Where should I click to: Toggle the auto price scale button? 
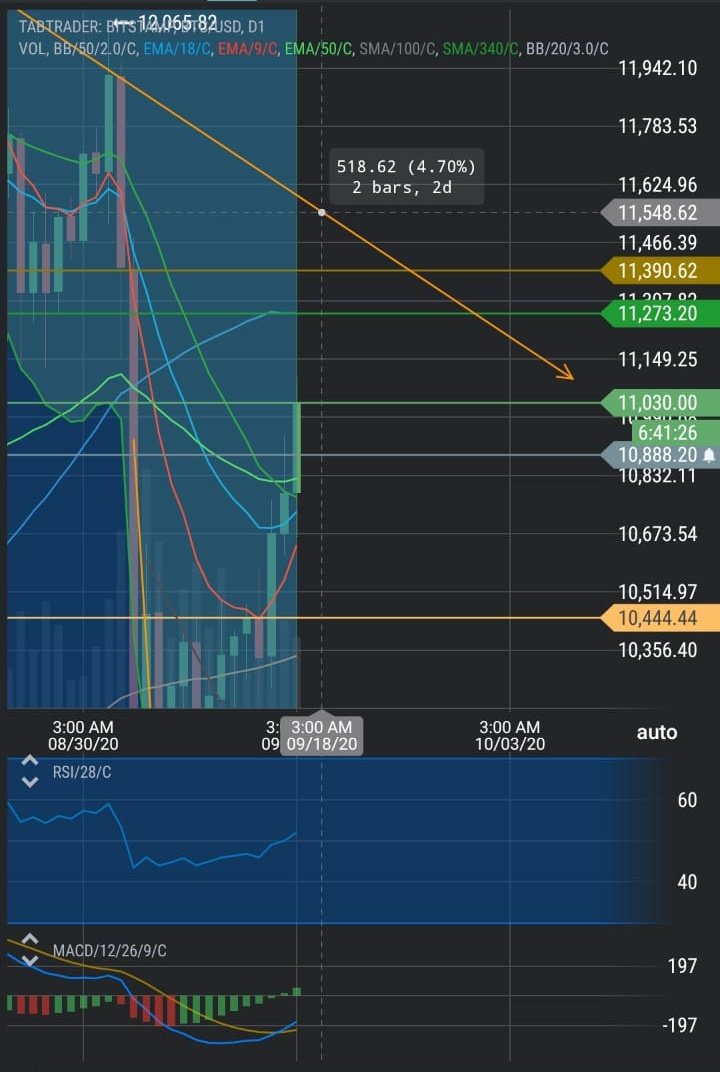[656, 733]
